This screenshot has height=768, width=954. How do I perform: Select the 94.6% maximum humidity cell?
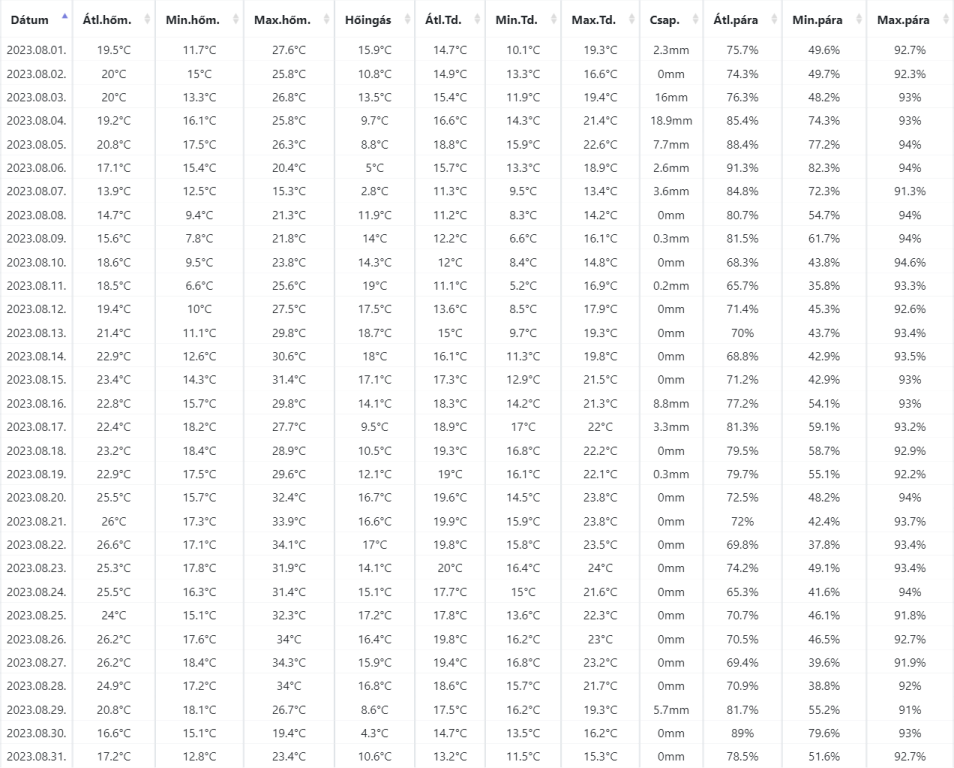click(909, 262)
